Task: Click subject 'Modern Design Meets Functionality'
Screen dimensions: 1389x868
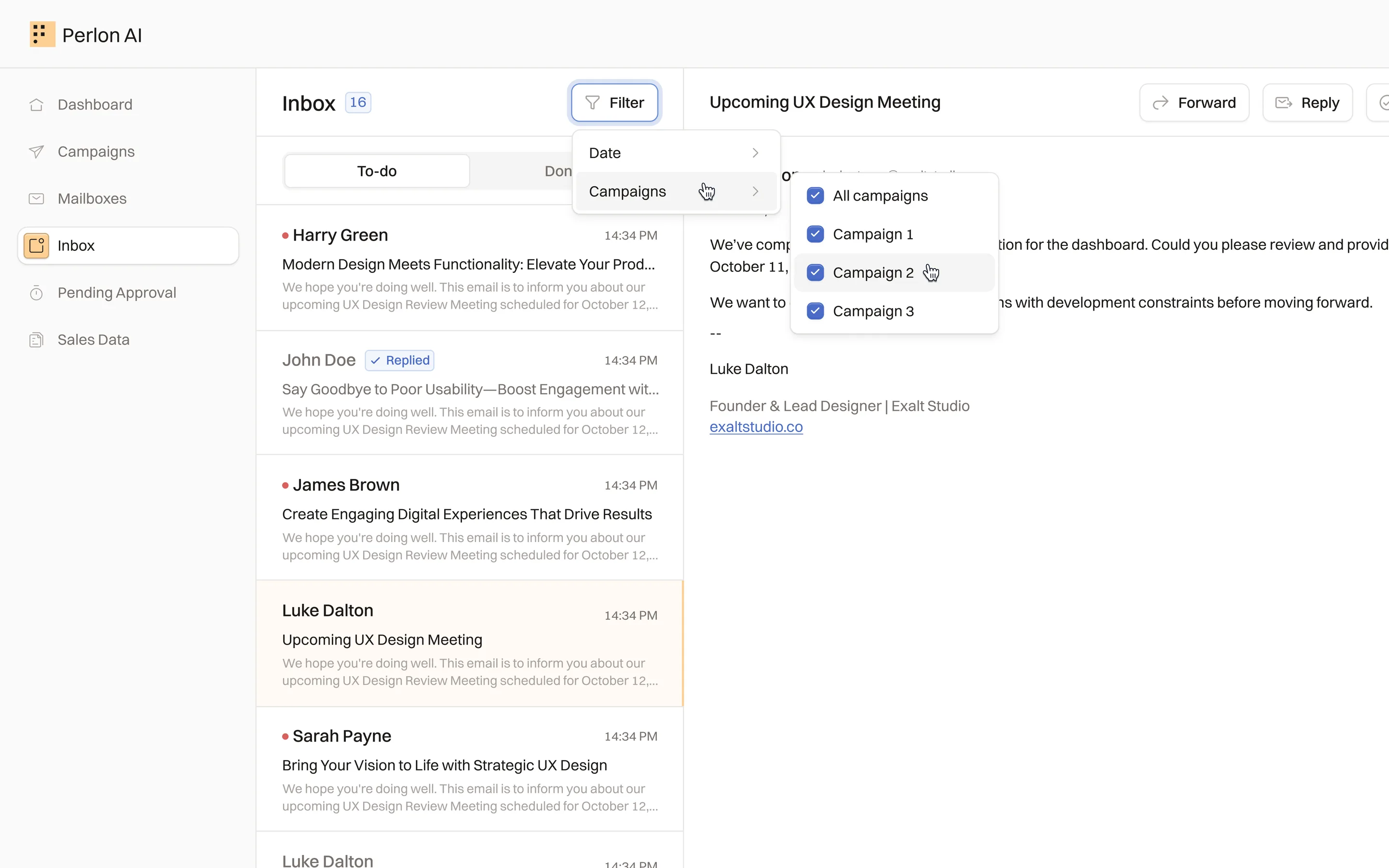Action: coord(468,265)
